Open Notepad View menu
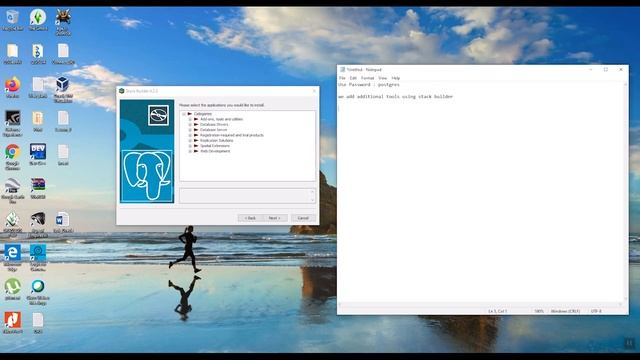 (x=382, y=78)
